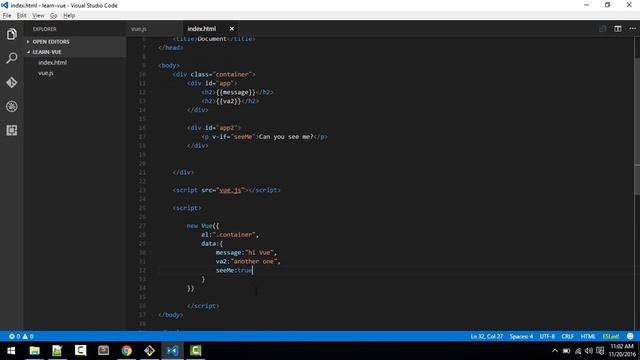Expand the OPEN EDITORS section
This screenshot has height=360, width=640.
tap(75, 42)
